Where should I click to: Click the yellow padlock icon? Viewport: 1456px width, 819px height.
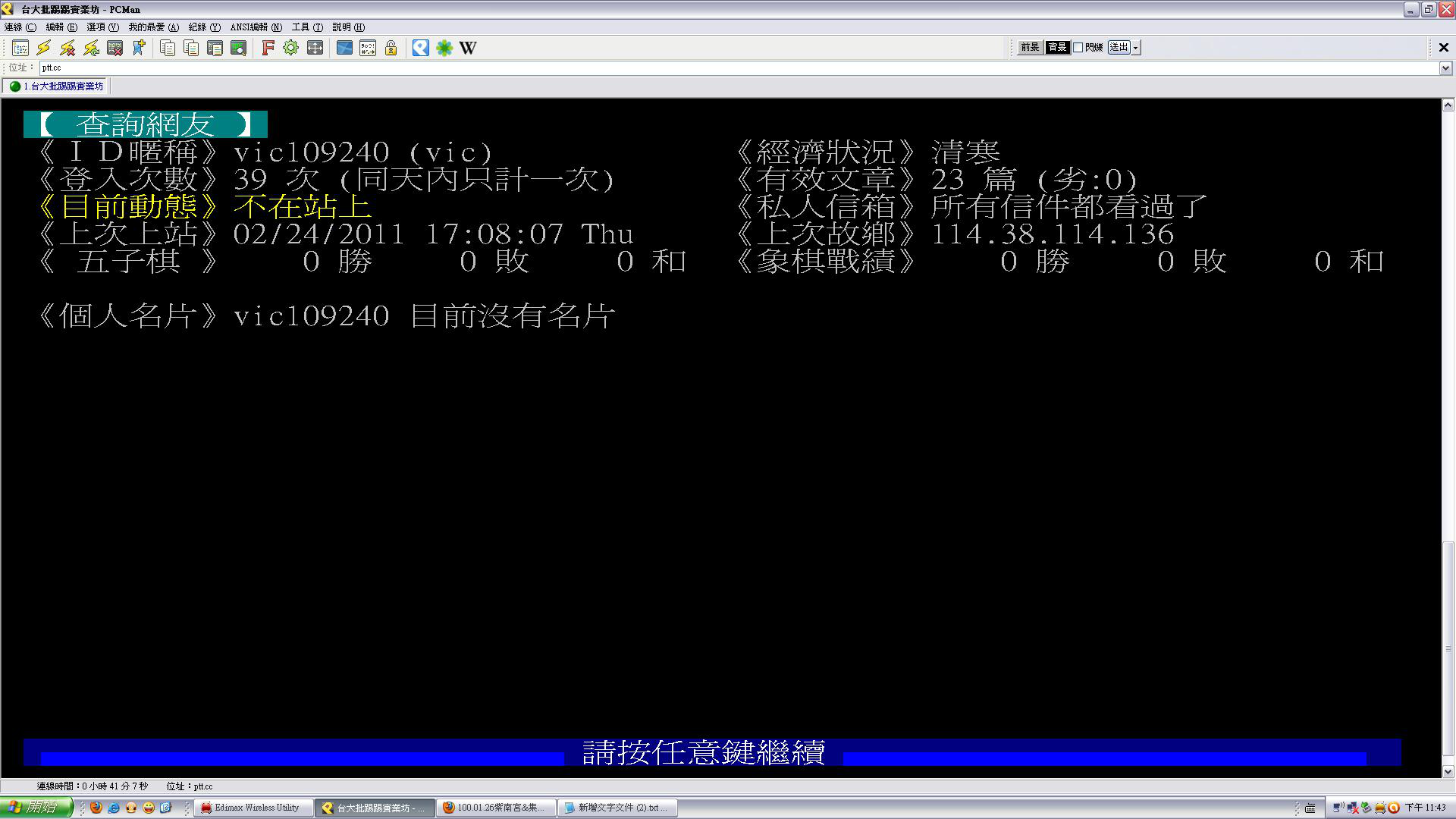tap(391, 48)
